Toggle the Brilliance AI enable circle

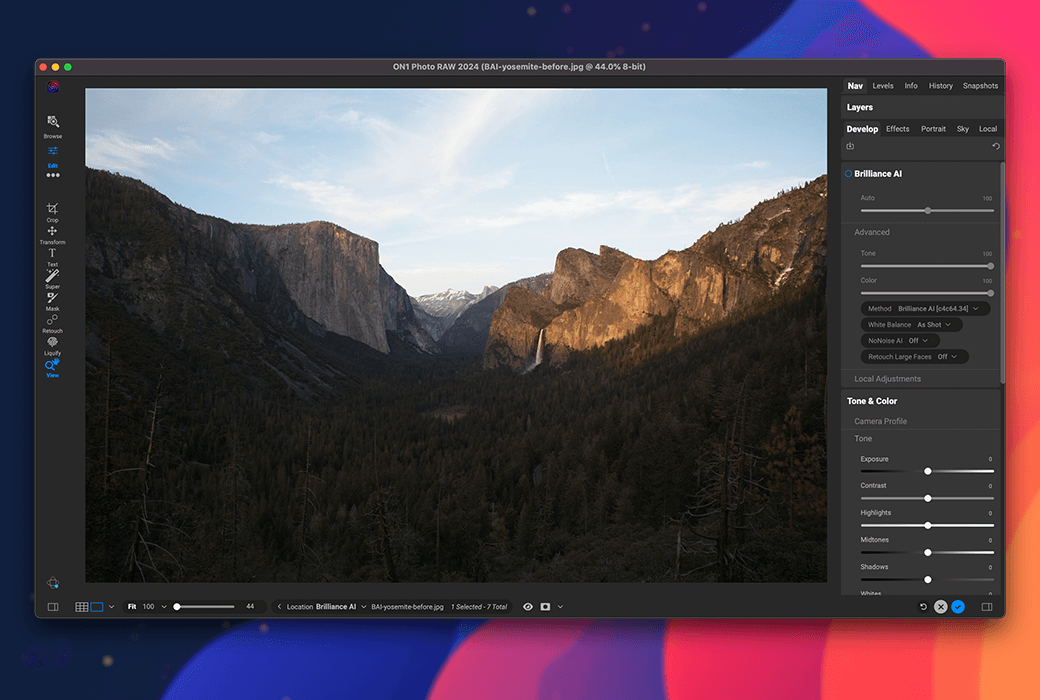848,174
